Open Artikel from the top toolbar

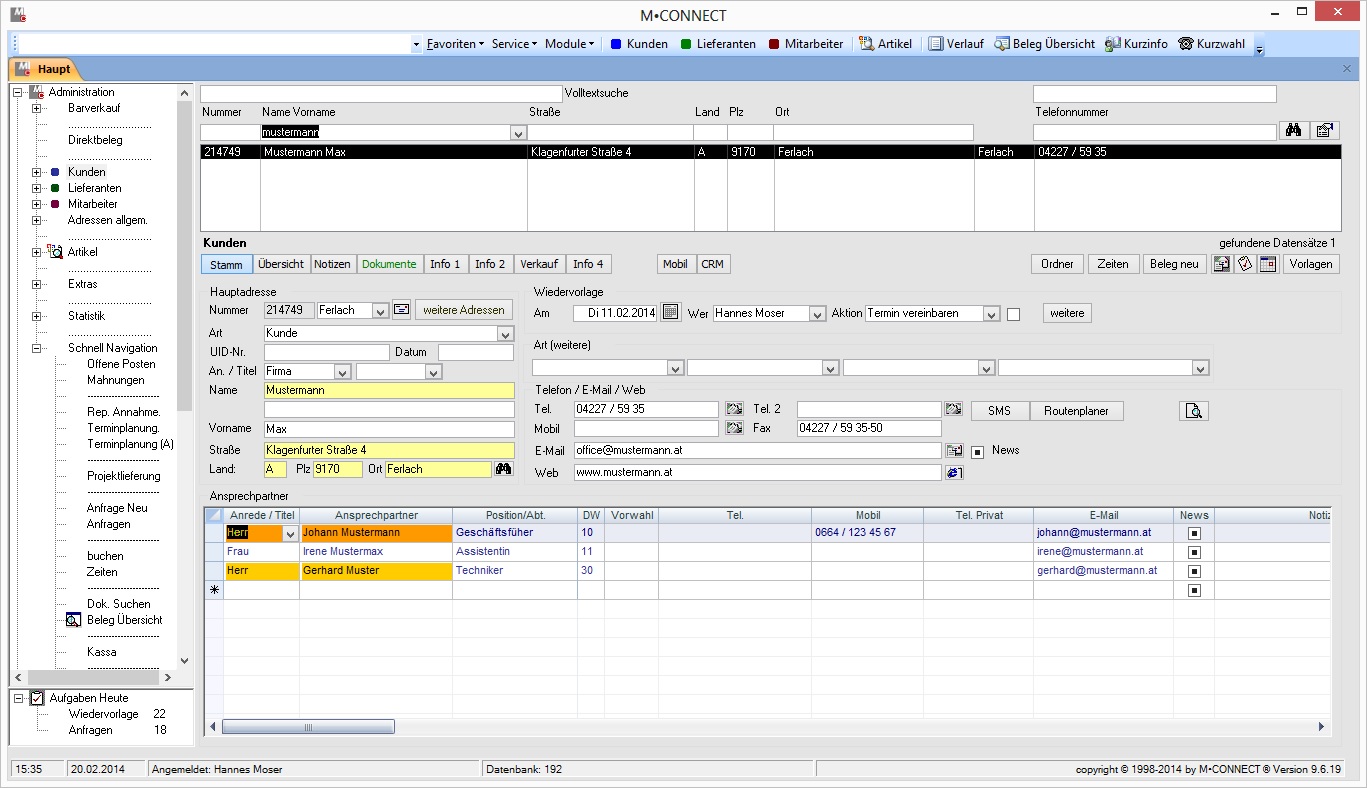pyautogui.click(x=886, y=44)
